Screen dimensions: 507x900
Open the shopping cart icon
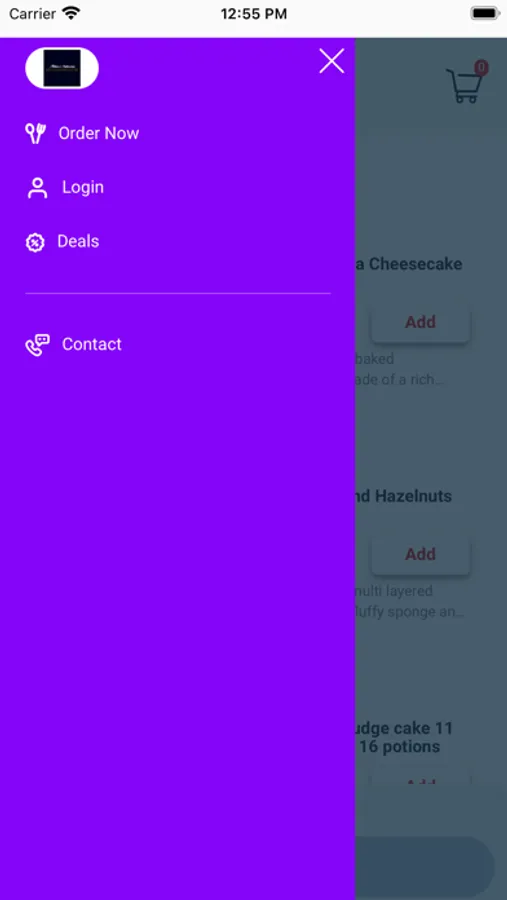point(464,86)
